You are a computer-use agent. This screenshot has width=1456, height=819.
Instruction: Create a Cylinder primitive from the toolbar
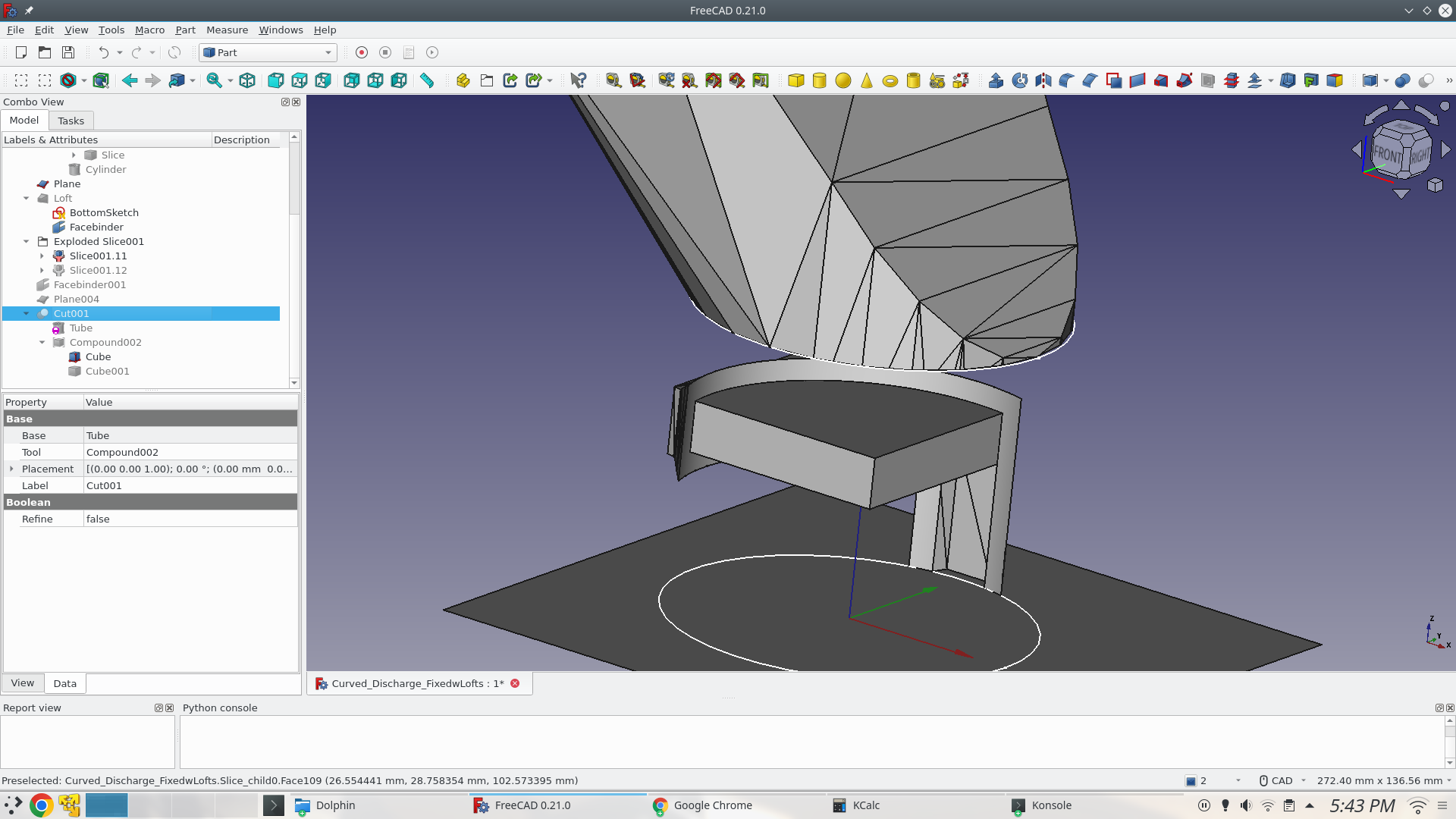point(820,80)
